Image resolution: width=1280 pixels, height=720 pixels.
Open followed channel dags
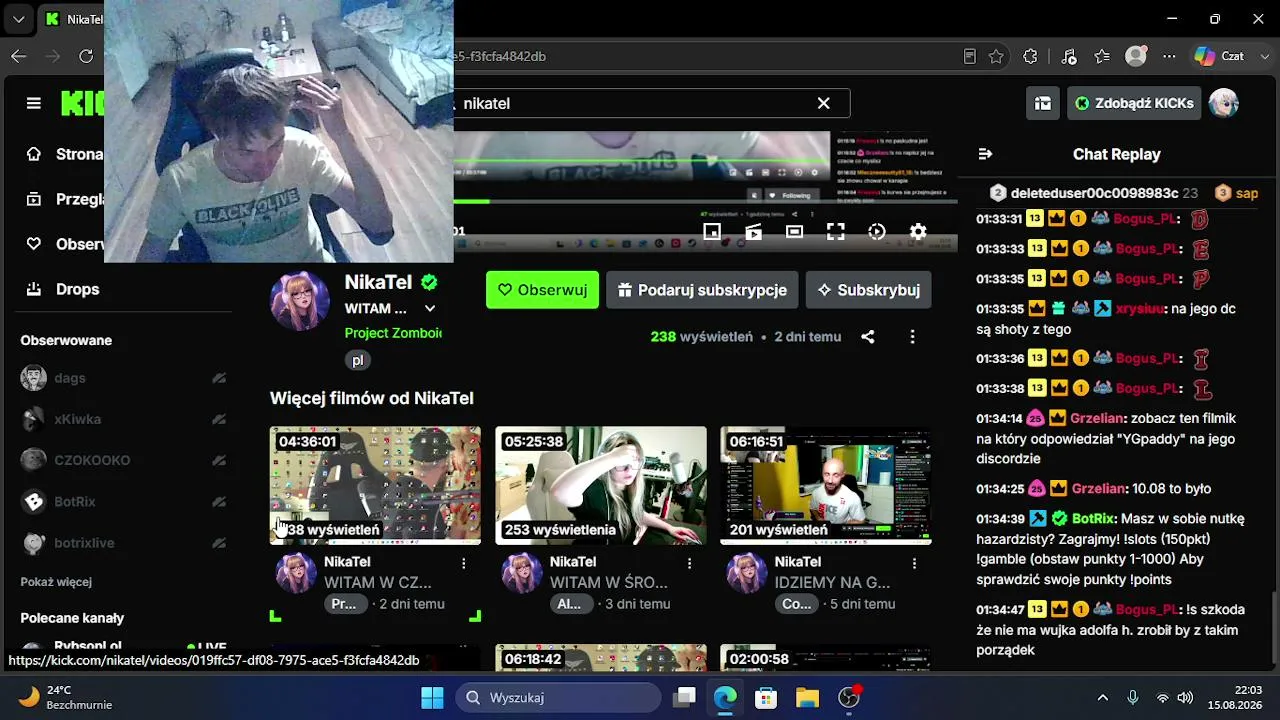(x=124, y=378)
